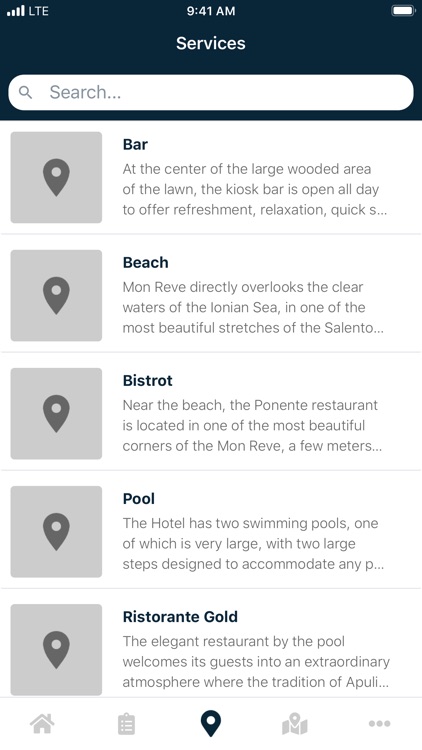Select the Pool swimming pools description text
The image size is (422, 750).
tap(253, 544)
